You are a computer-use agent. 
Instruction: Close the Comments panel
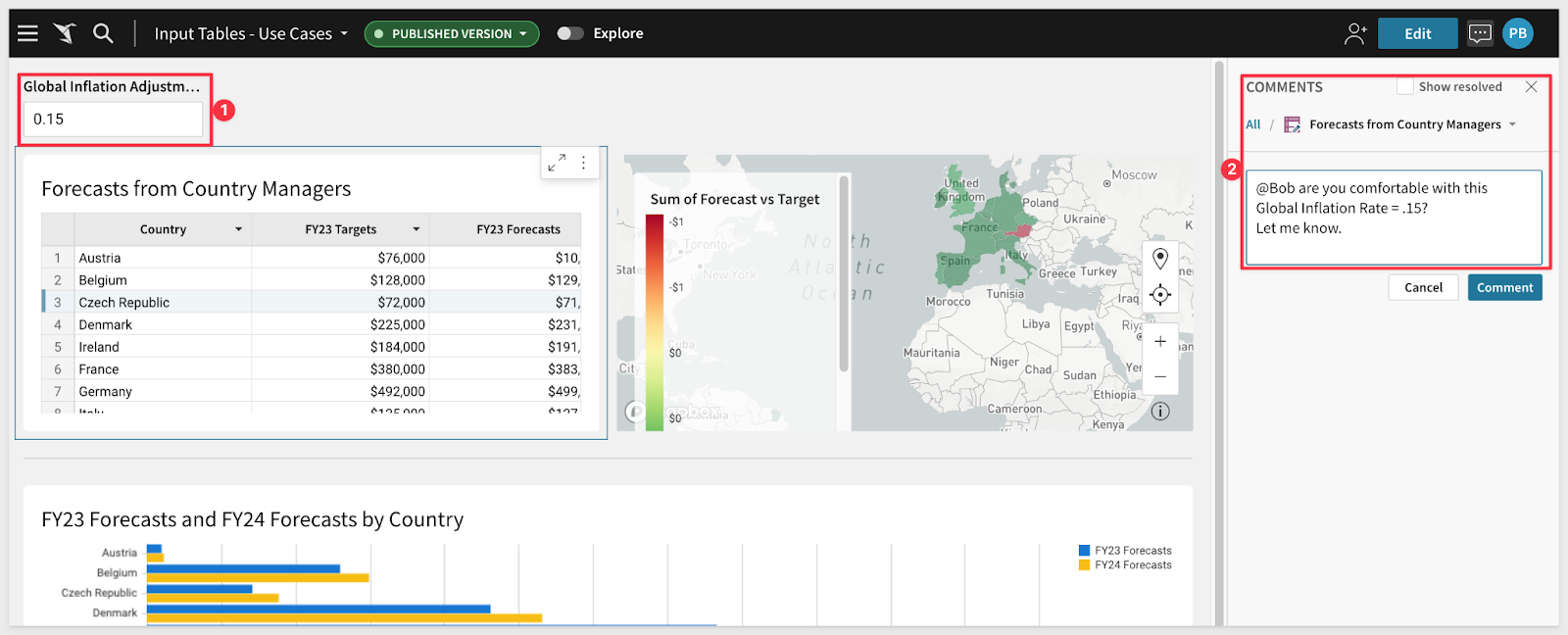pyautogui.click(x=1531, y=87)
